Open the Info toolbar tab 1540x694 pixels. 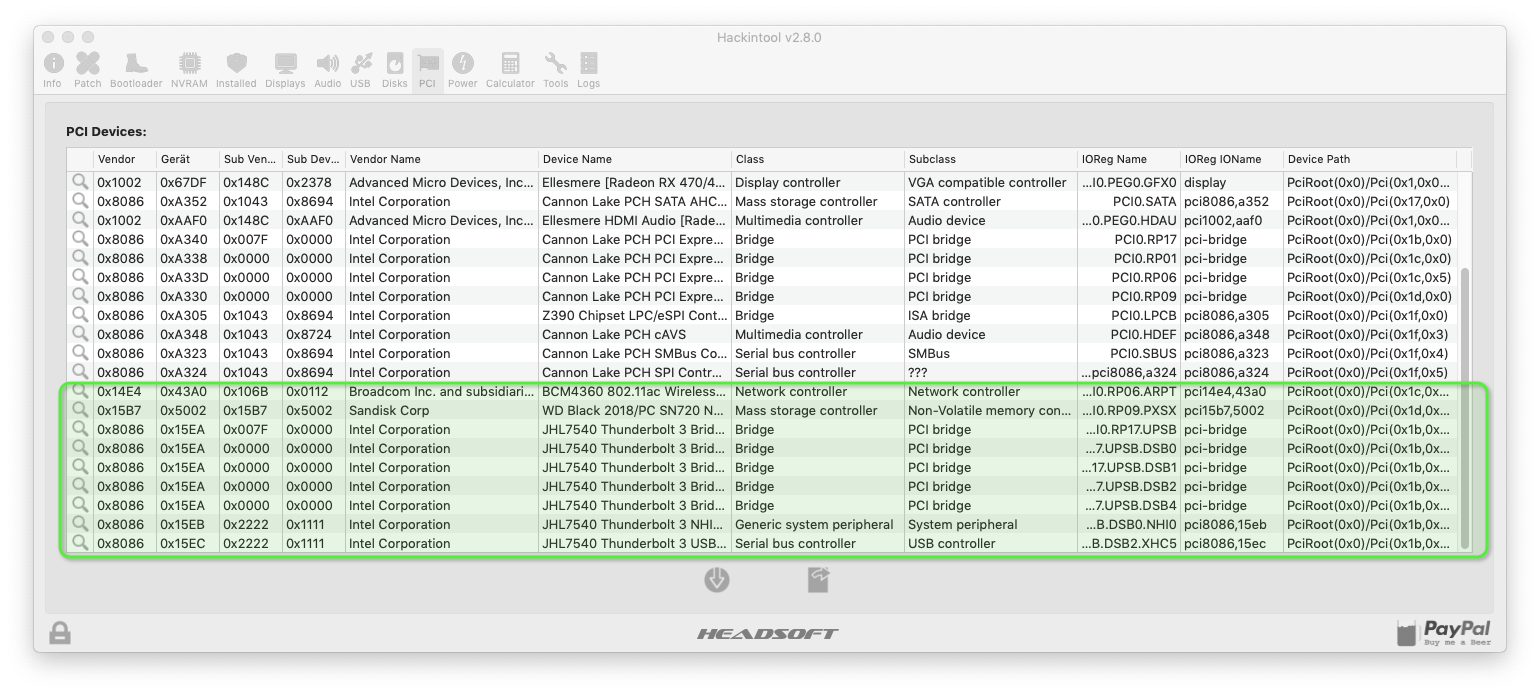[53, 70]
